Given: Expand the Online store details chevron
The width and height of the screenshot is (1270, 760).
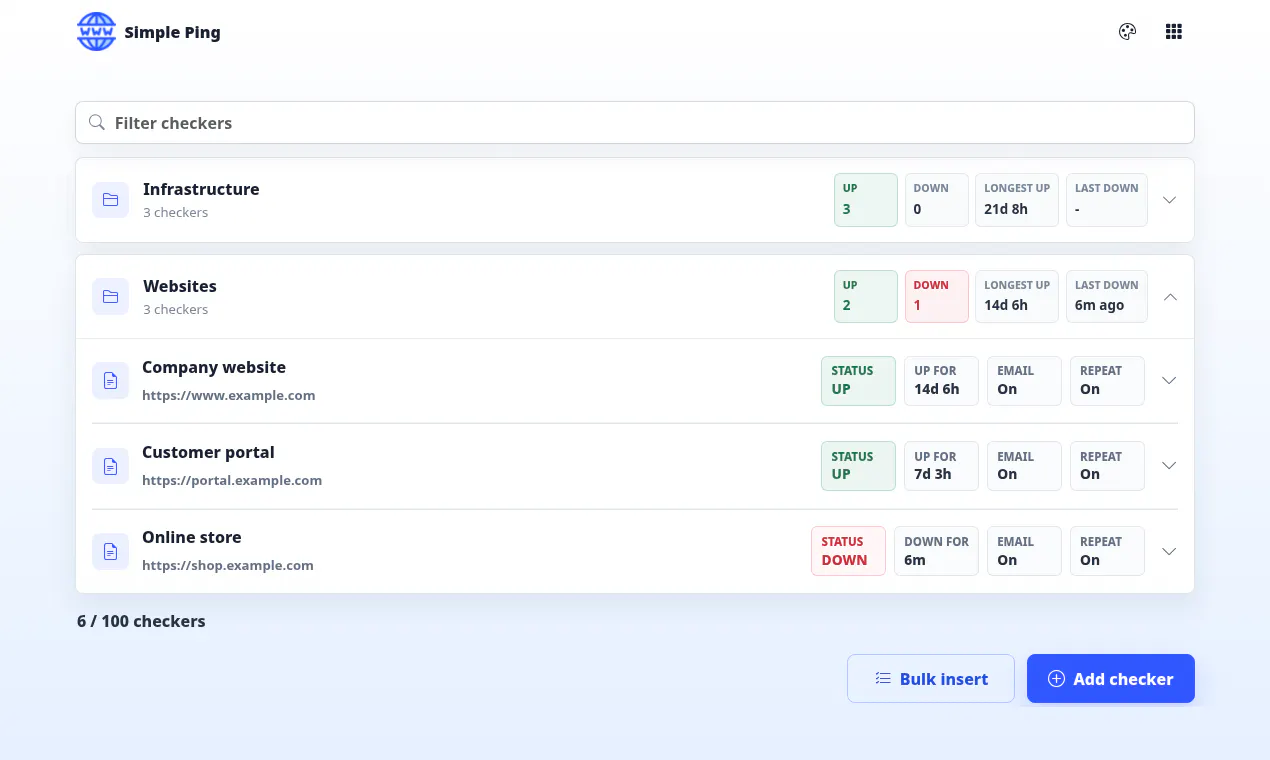Looking at the screenshot, I should pos(1168,551).
